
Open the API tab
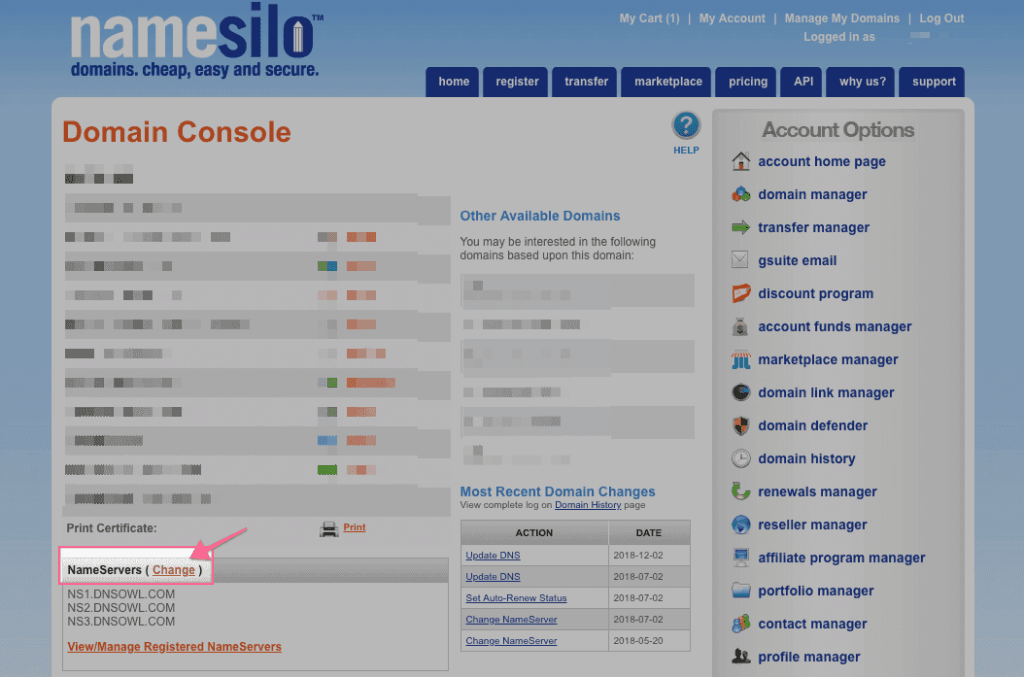pos(802,82)
